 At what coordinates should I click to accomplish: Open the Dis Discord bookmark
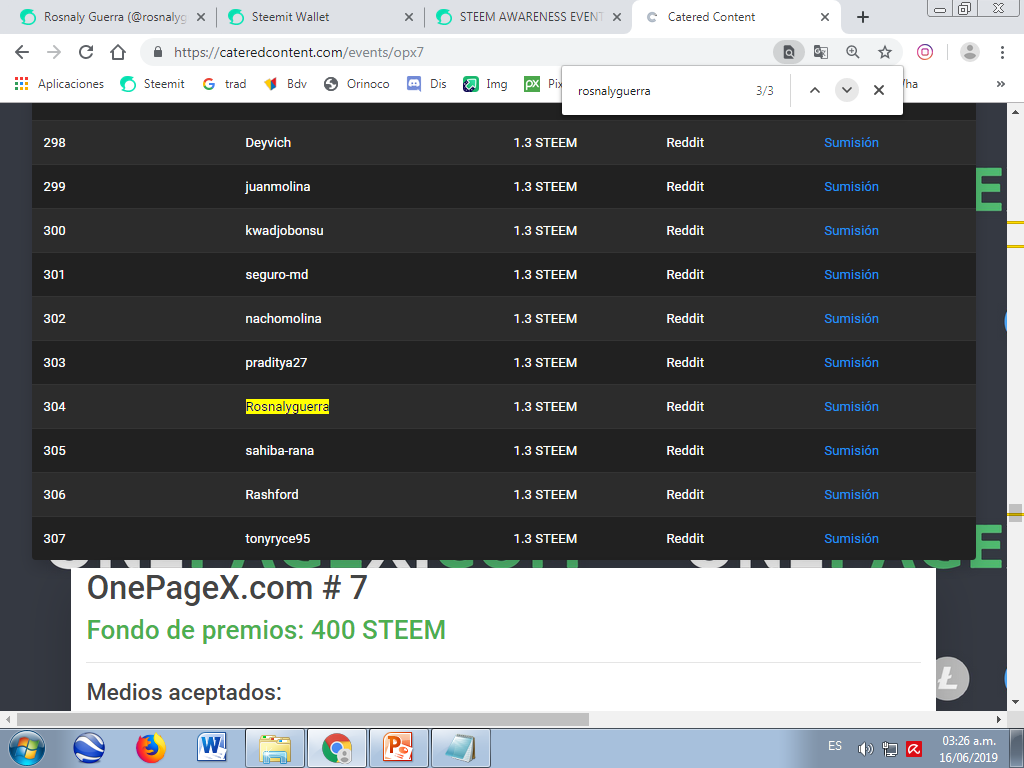point(426,84)
